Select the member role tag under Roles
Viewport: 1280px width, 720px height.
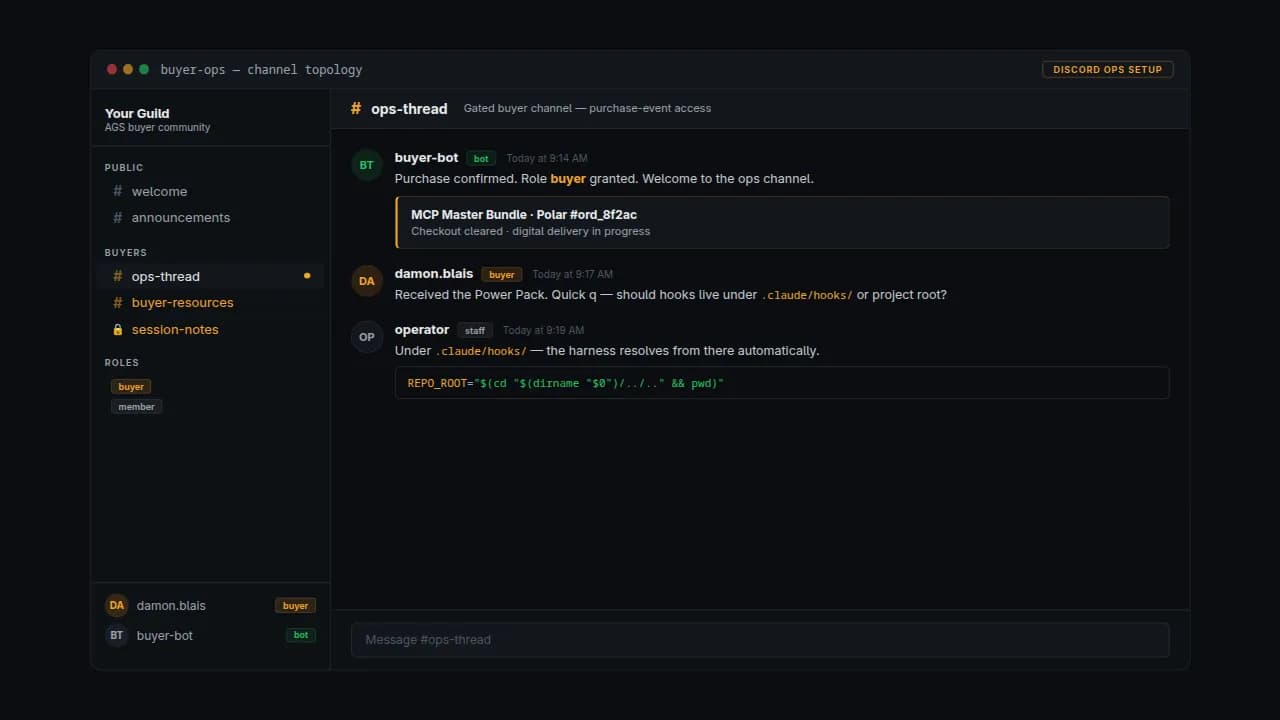click(x=137, y=407)
